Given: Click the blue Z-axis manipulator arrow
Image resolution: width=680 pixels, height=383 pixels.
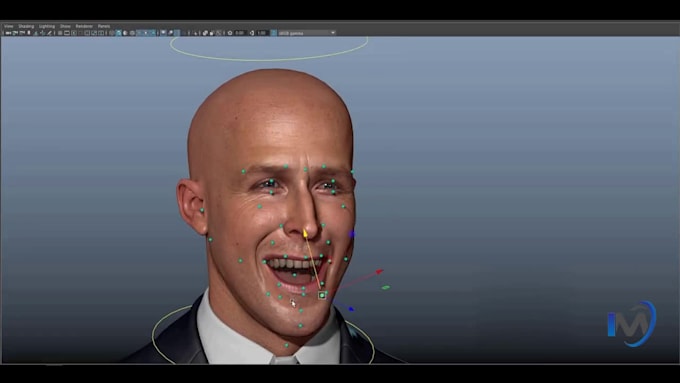Looking at the screenshot, I should pyautogui.click(x=351, y=309).
